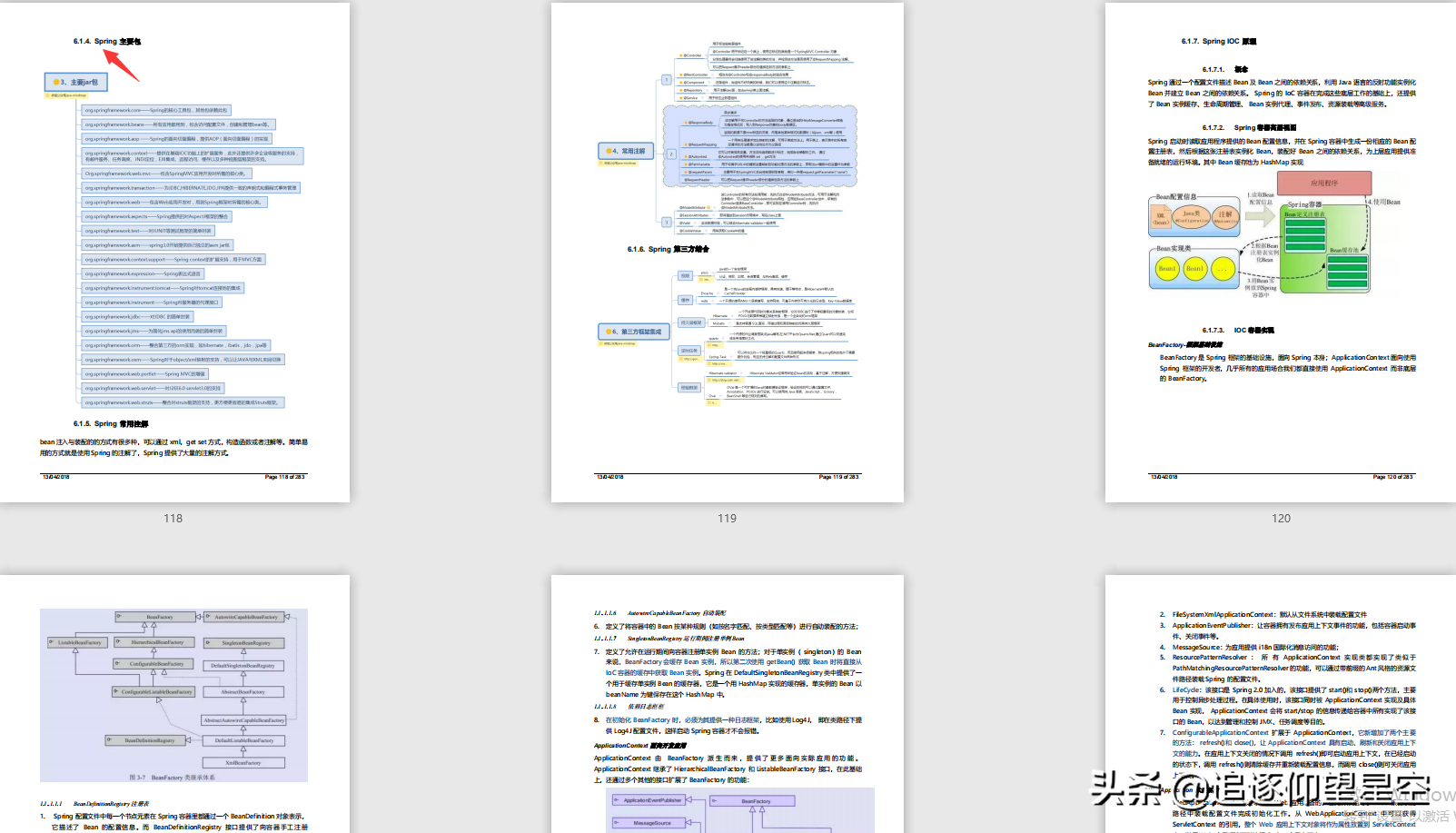The width and height of the screenshot is (1456, 833).
Task: Click the '4、常用注解' mind map root node
Action: point(626,151)
